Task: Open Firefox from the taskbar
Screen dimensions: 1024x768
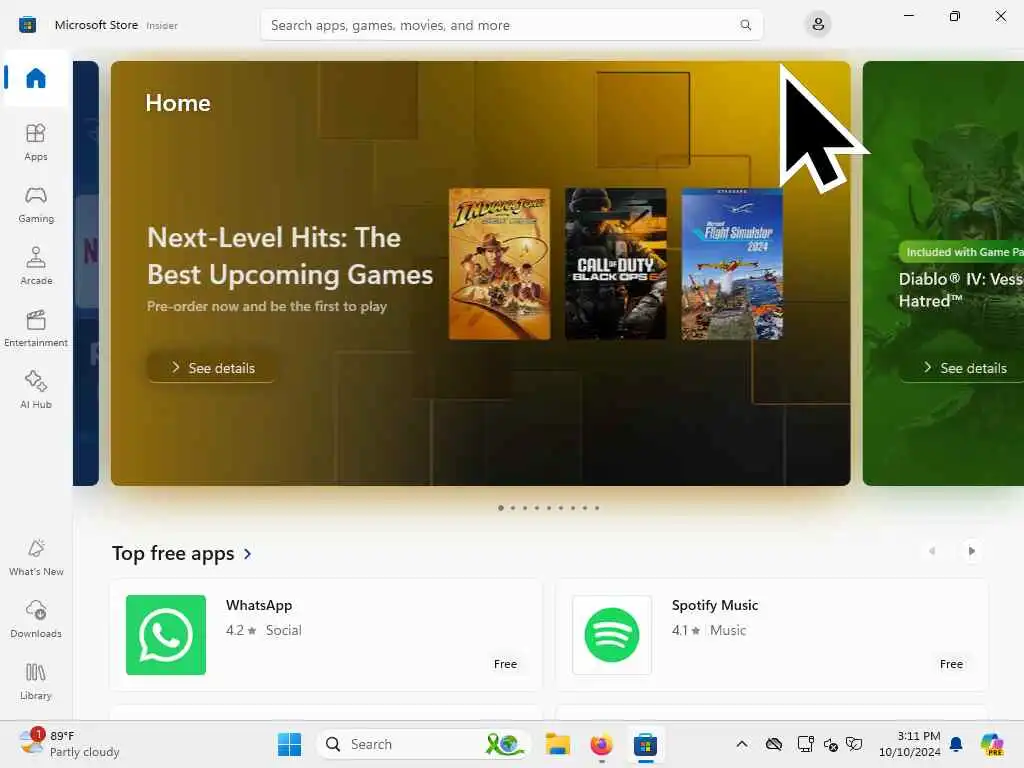Action: [601, 744]
